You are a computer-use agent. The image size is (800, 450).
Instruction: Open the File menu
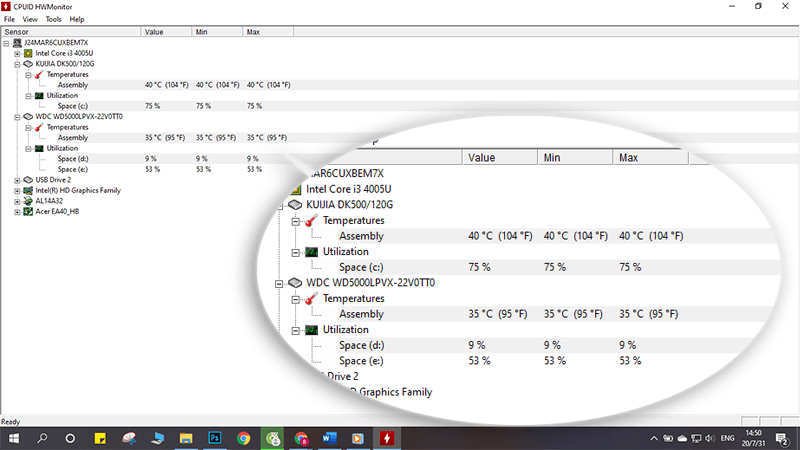coord(9,19)
